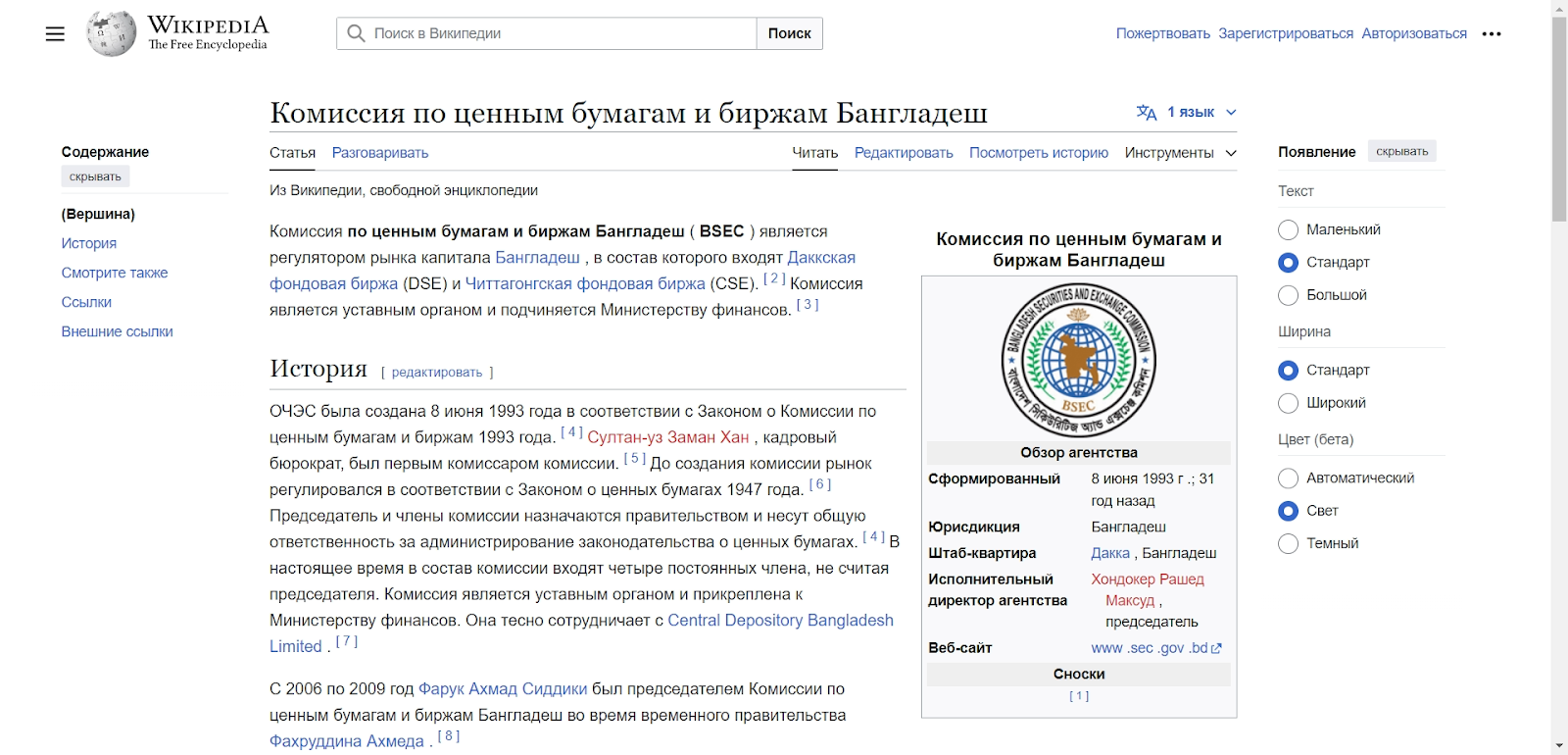This screenshot has height=755, width=1568.
Task: Open the three-dot personal tools menu
Action: click(x=1491, y=33)
